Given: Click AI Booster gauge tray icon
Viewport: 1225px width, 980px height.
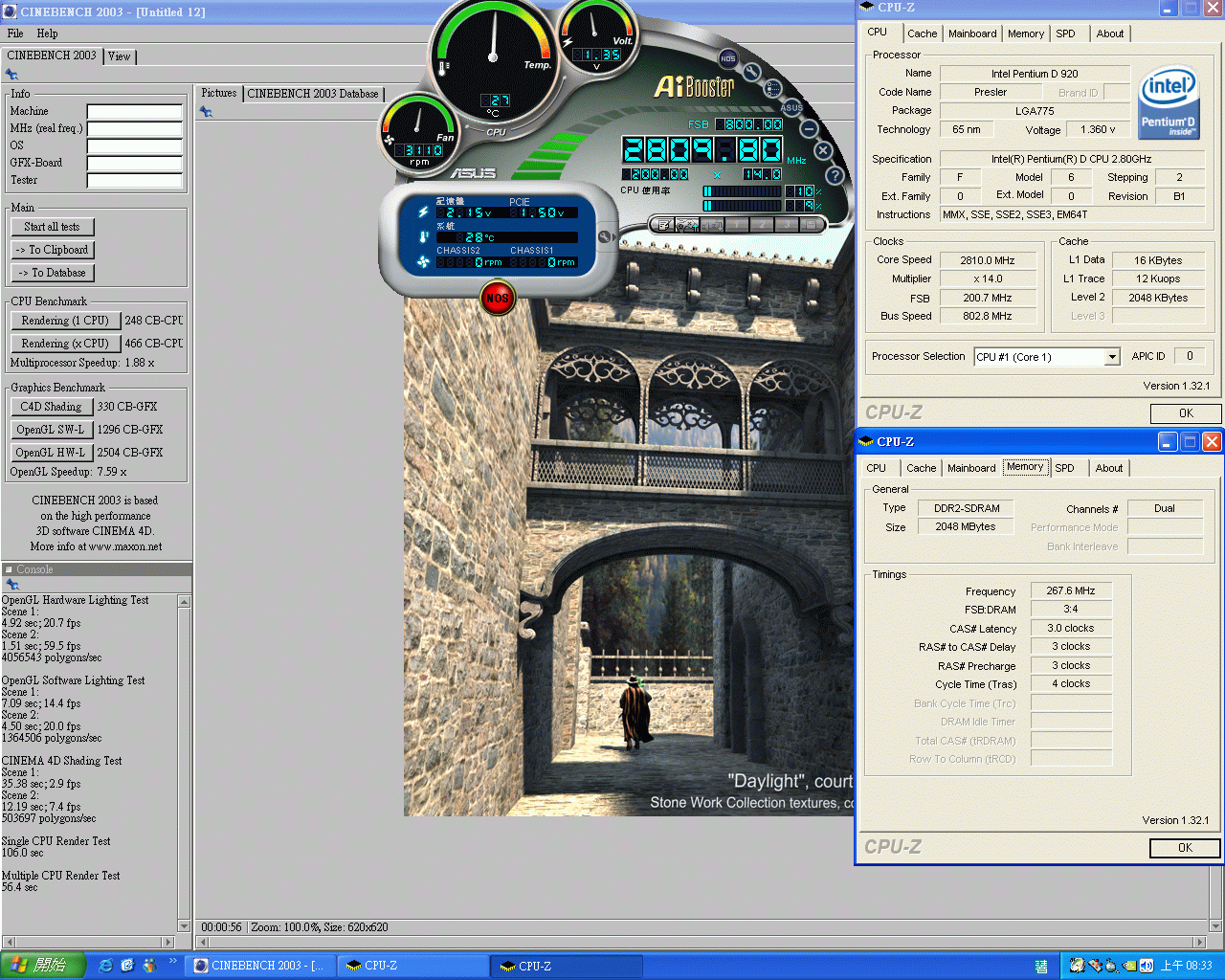Looking at the screenshot, I should 1077,966.
